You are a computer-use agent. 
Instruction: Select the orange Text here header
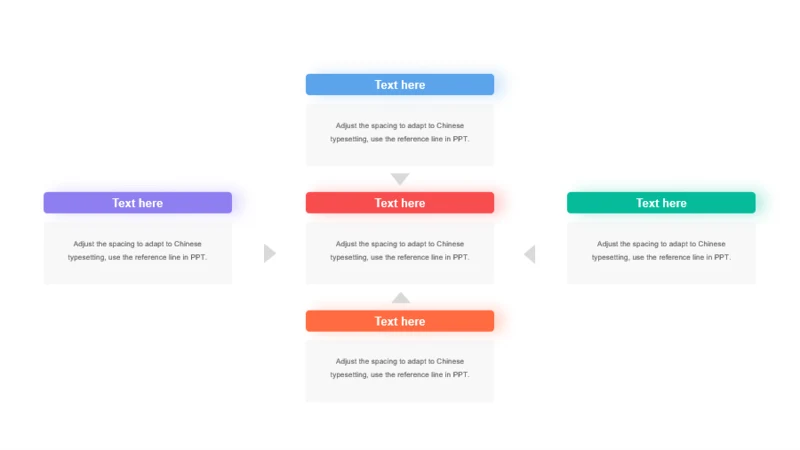point(400,321)
